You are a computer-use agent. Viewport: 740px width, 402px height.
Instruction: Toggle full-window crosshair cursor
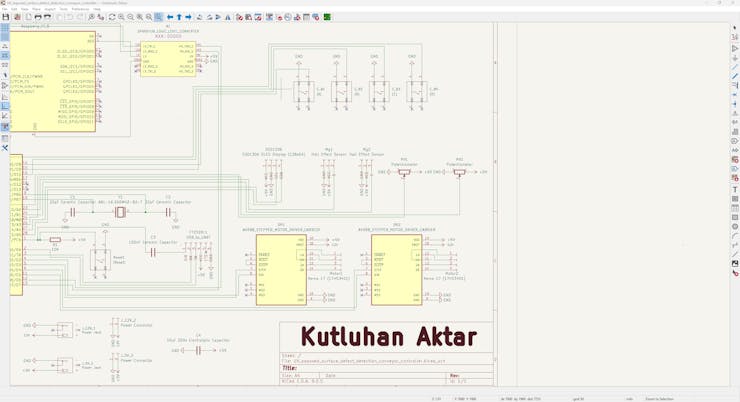[5, 75]
